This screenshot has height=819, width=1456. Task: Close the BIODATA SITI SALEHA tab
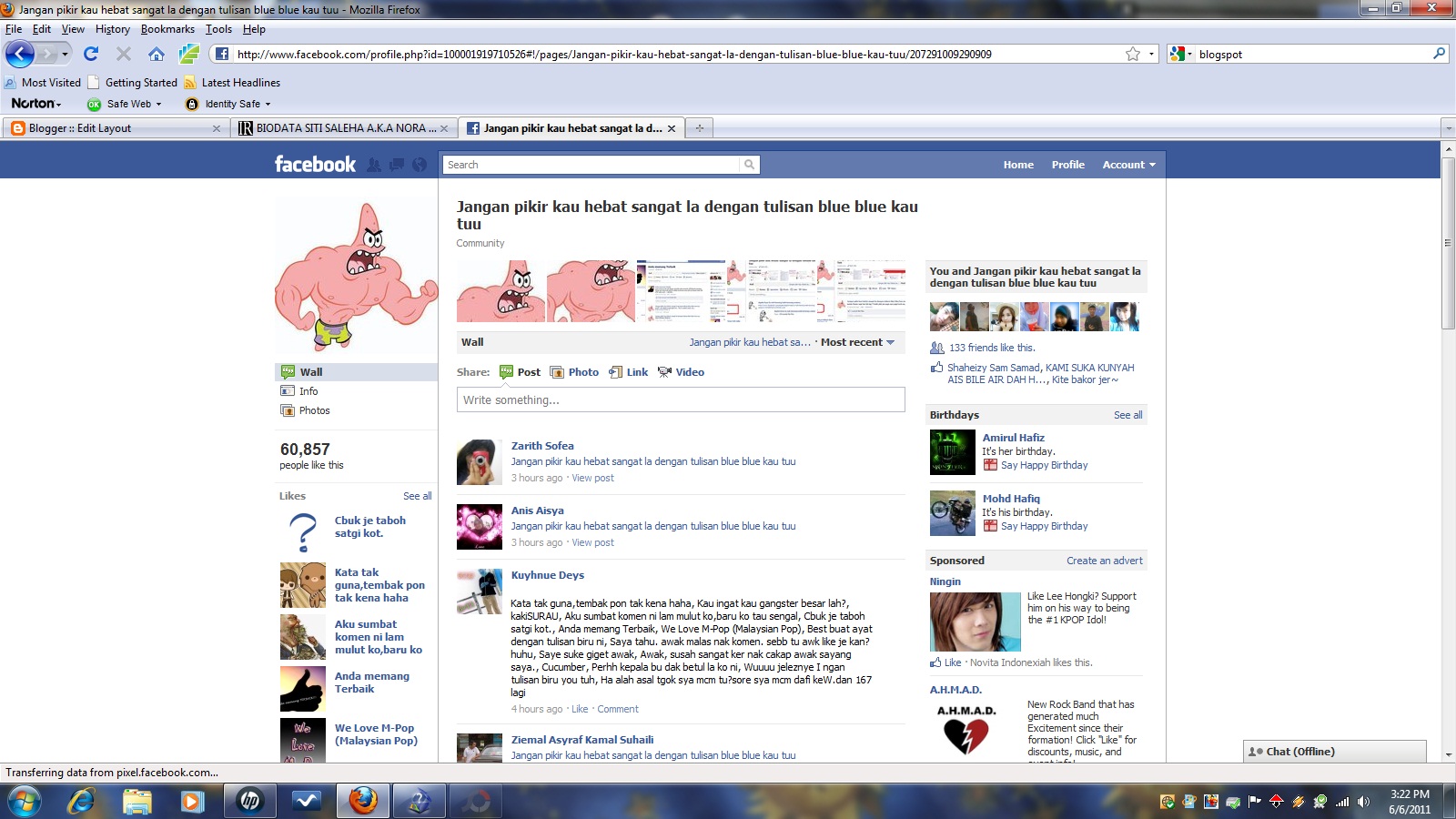(444, 128)
